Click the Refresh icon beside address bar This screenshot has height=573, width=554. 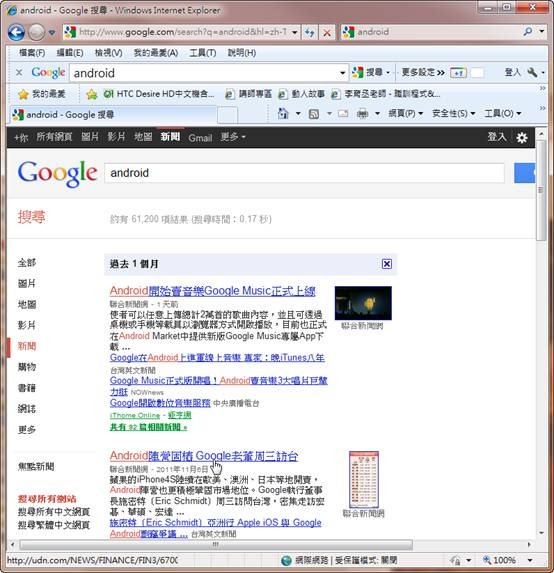310,33
